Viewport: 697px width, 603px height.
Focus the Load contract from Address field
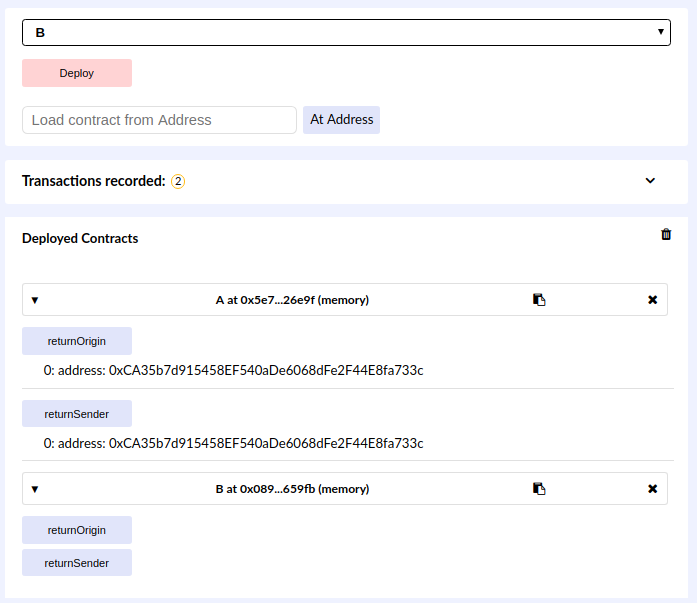tap(159, 120)
